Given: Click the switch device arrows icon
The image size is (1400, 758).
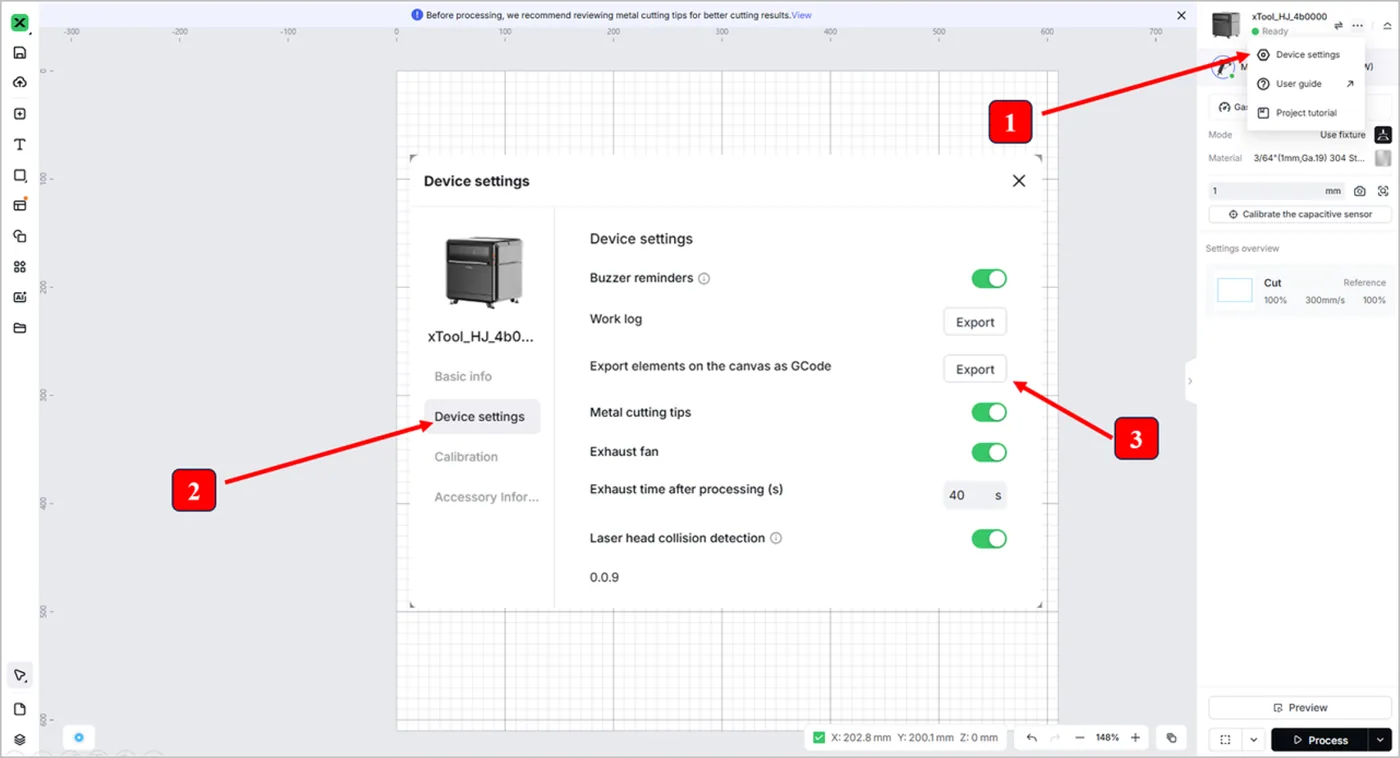Looking at the screenshot, I should point(1338,25).
